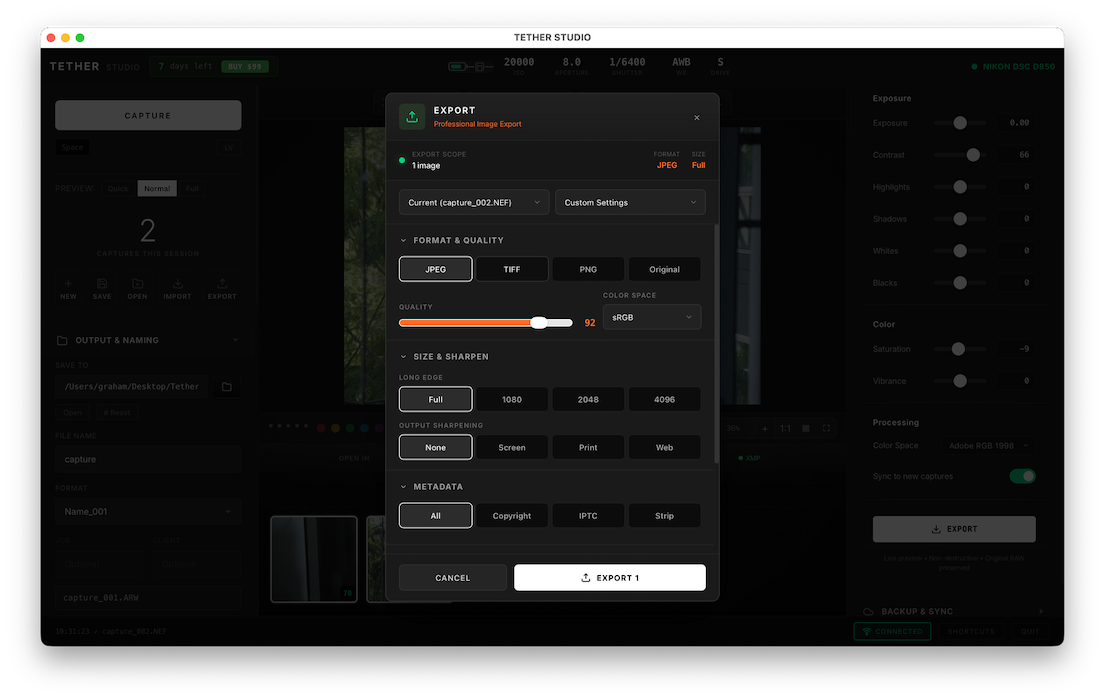Open the Custom Settings preset dropdown
The height and width of the screenshot is (700, 1105).
[630, 202]
